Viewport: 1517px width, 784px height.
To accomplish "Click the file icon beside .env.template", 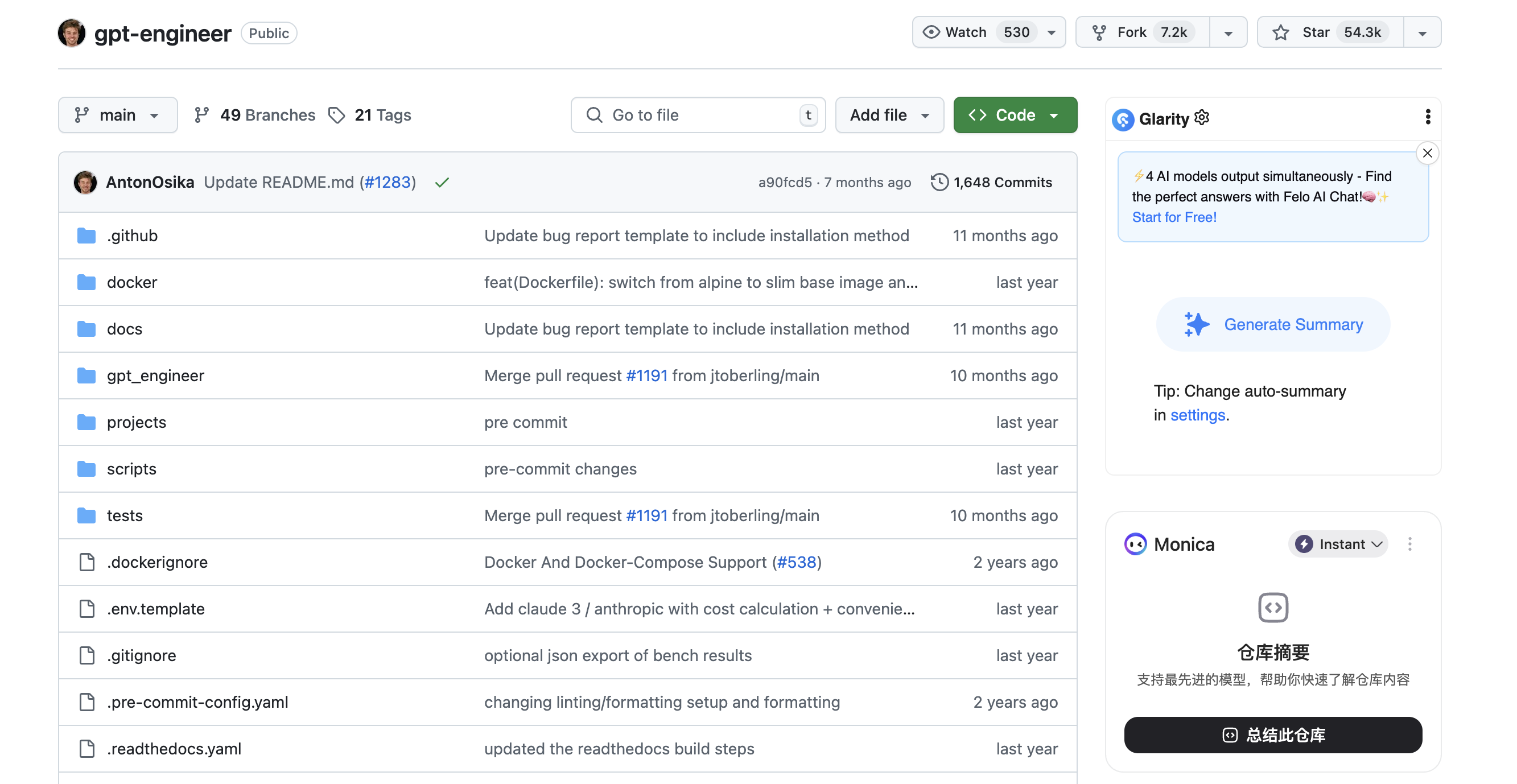I will [86, 608].
